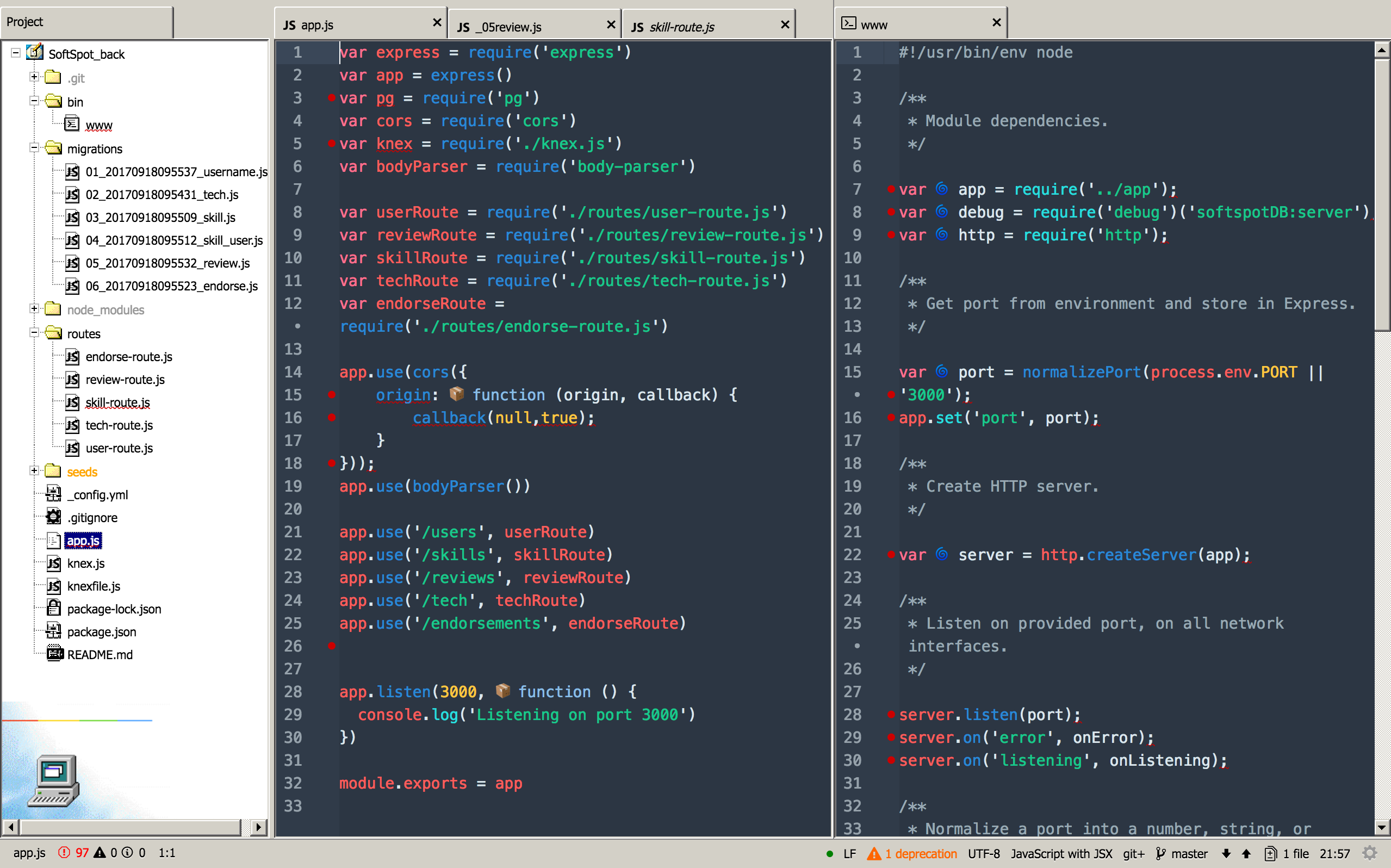Click the SoftSpot_back project root icon
Screen dimensions: 1391x868
34,52
